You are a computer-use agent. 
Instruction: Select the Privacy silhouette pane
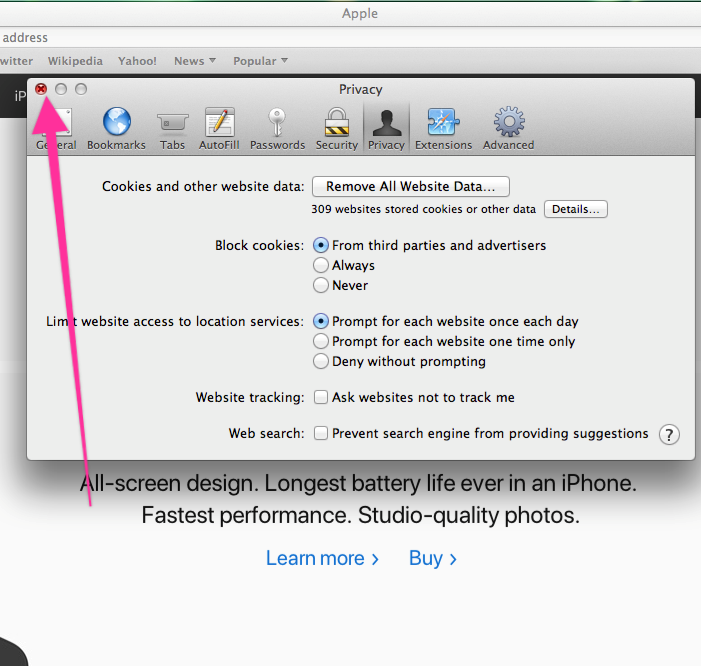point(386,129)
